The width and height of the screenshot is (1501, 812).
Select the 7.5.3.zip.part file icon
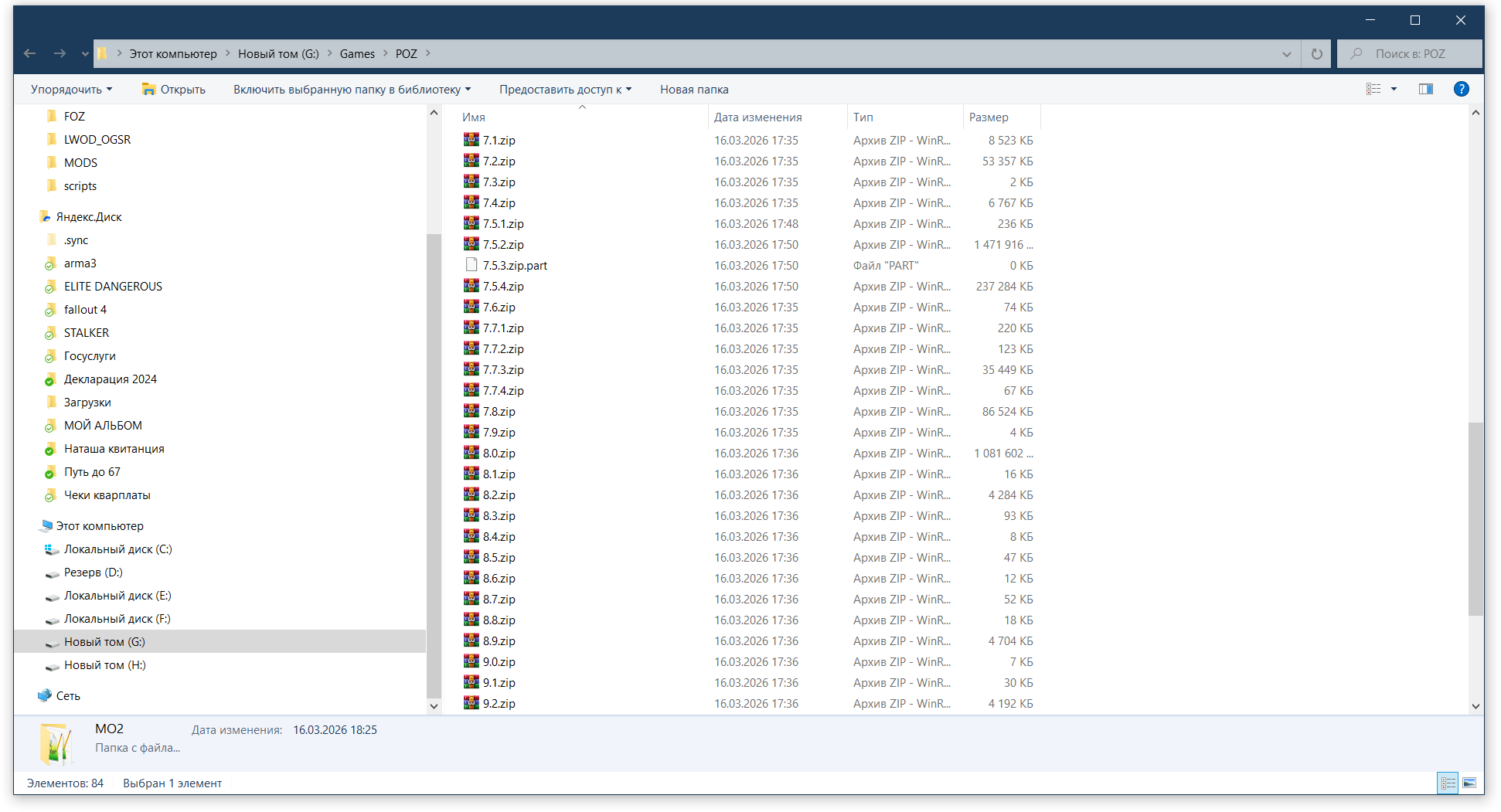pyautogui.click(x=471, y=265)
